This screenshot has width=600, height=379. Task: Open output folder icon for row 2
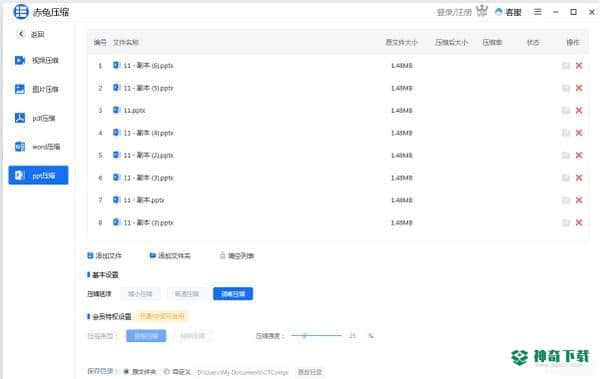click(x=566, y=88)
